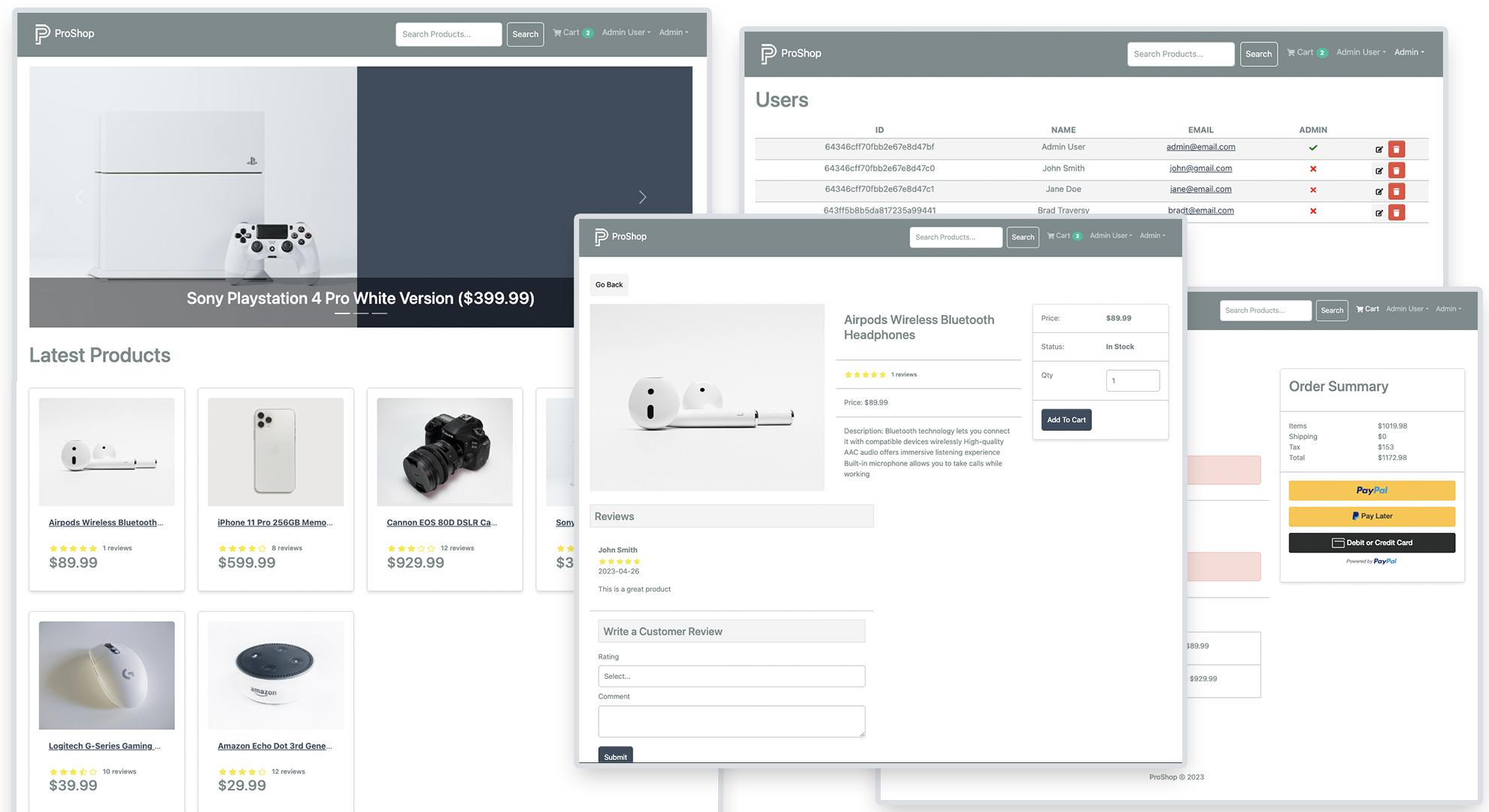Open the cart from the homepage navbar
This screenshot has height=812, width=1489.
click(572, 32)
